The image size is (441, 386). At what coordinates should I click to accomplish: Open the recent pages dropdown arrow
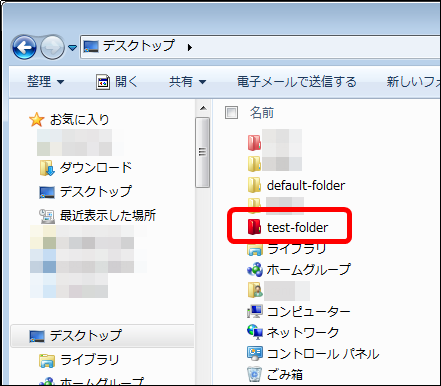coord(72,48)
